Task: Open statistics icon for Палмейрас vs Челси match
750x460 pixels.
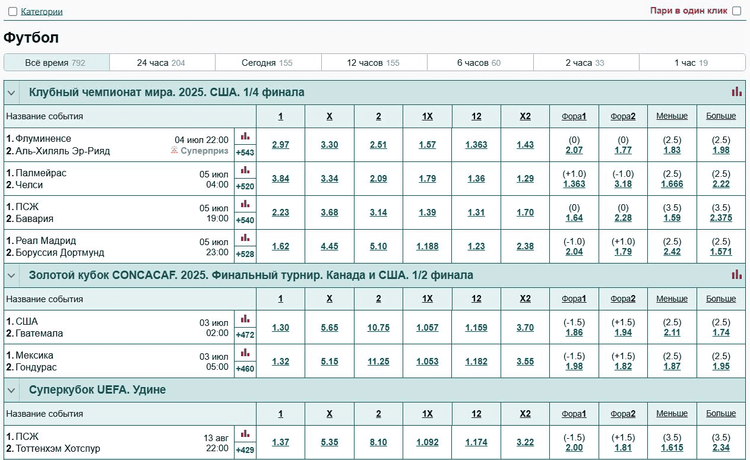Action: point(245,171)
